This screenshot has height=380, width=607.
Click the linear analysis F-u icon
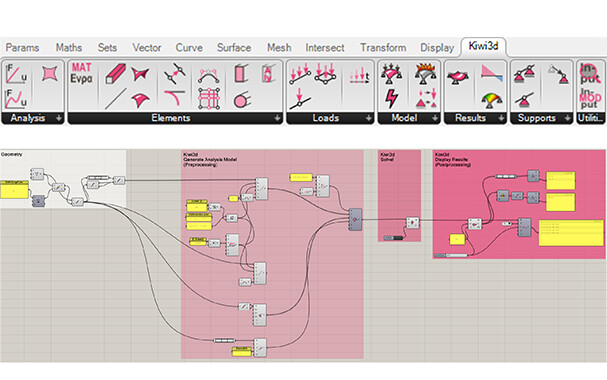point(16,74)
